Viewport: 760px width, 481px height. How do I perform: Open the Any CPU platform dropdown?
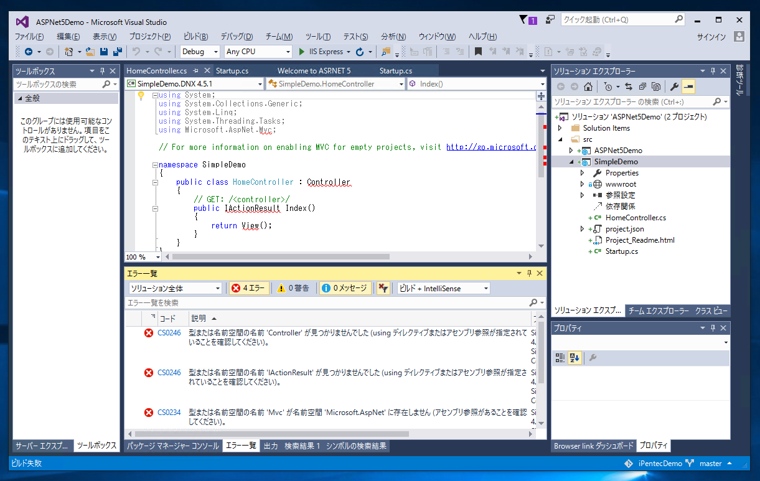[x=258, y=51]
